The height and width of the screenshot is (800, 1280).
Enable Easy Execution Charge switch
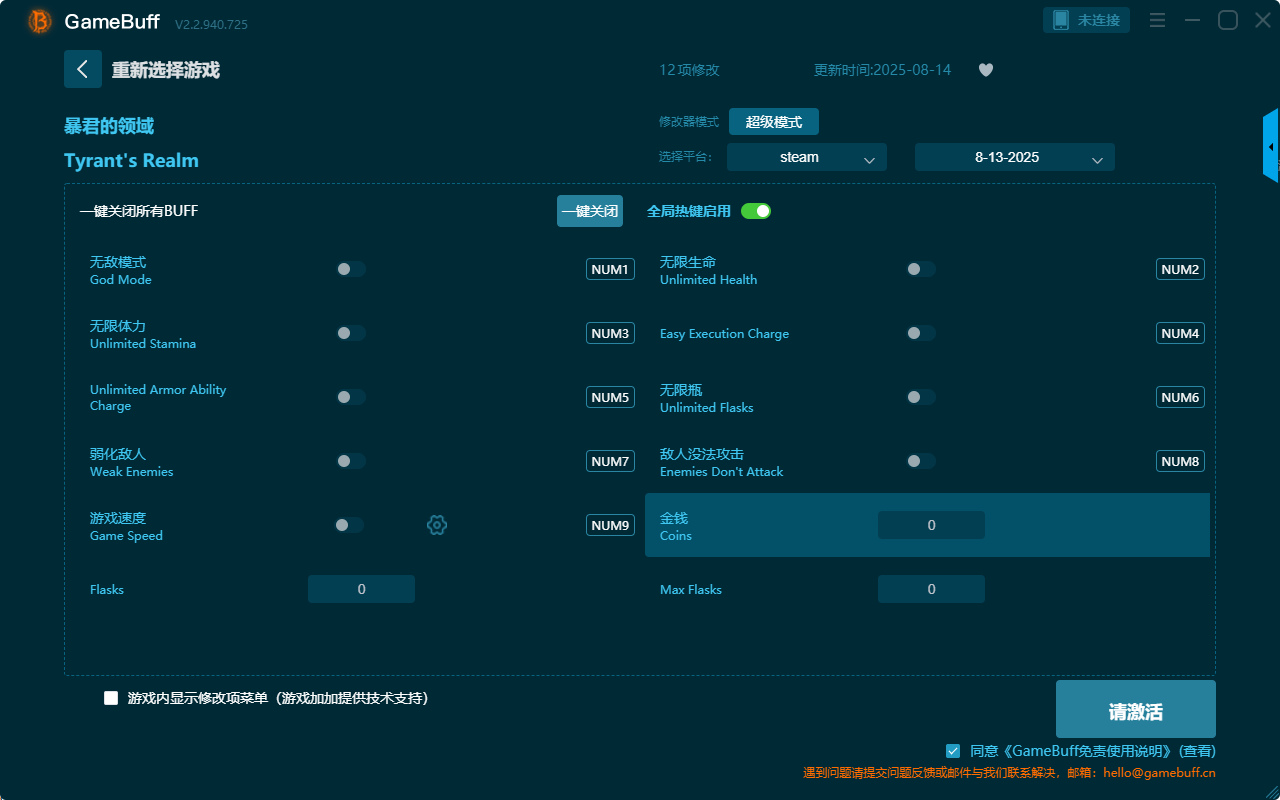(921, 333)
